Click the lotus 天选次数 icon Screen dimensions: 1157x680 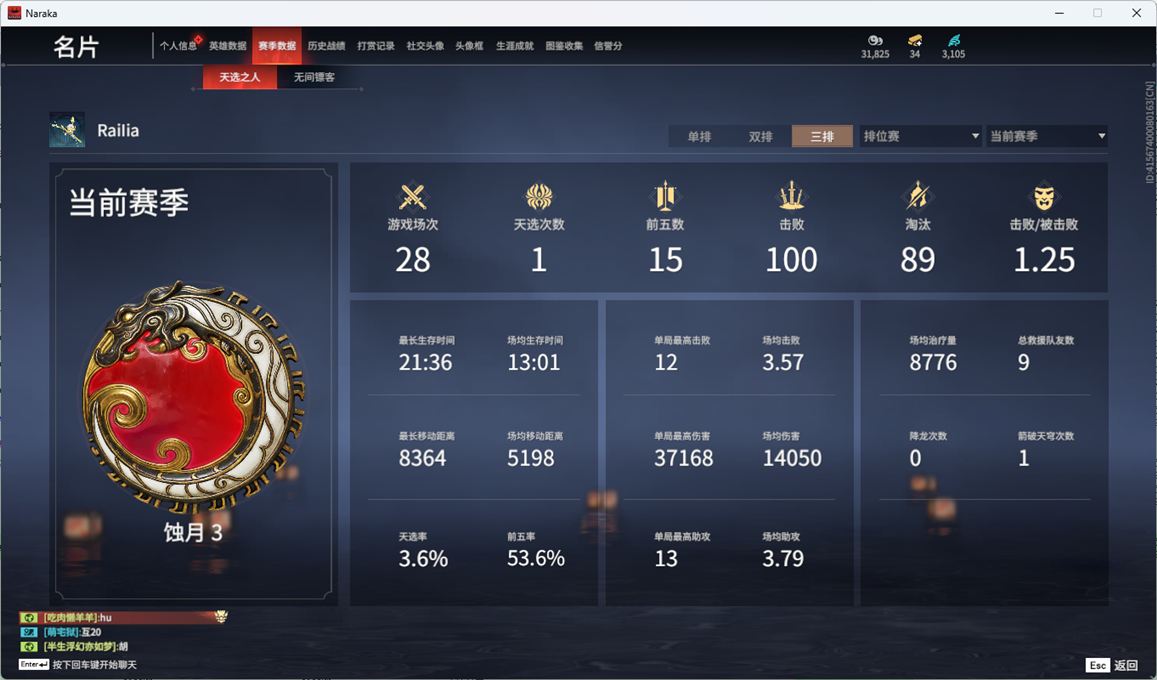[539, 197]
